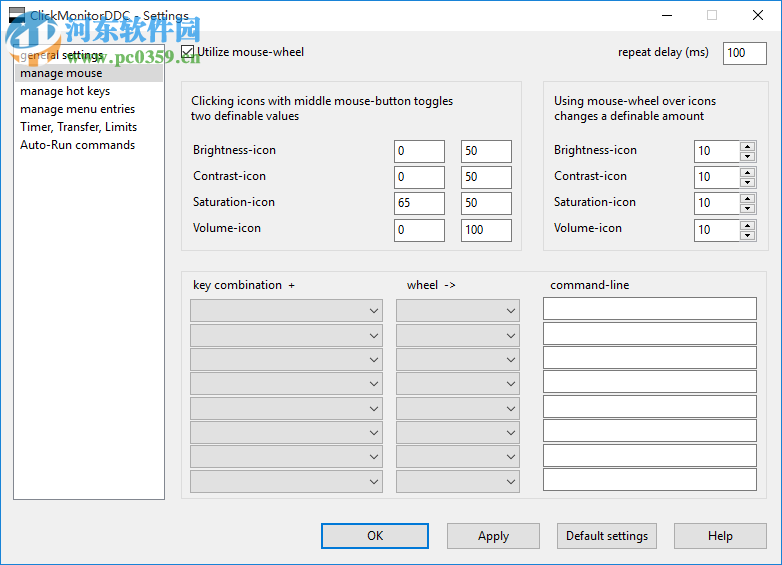Click third command-line text field
Viewport: 782px width, 565px height.
pyautogui.click(x=650, y=358)
